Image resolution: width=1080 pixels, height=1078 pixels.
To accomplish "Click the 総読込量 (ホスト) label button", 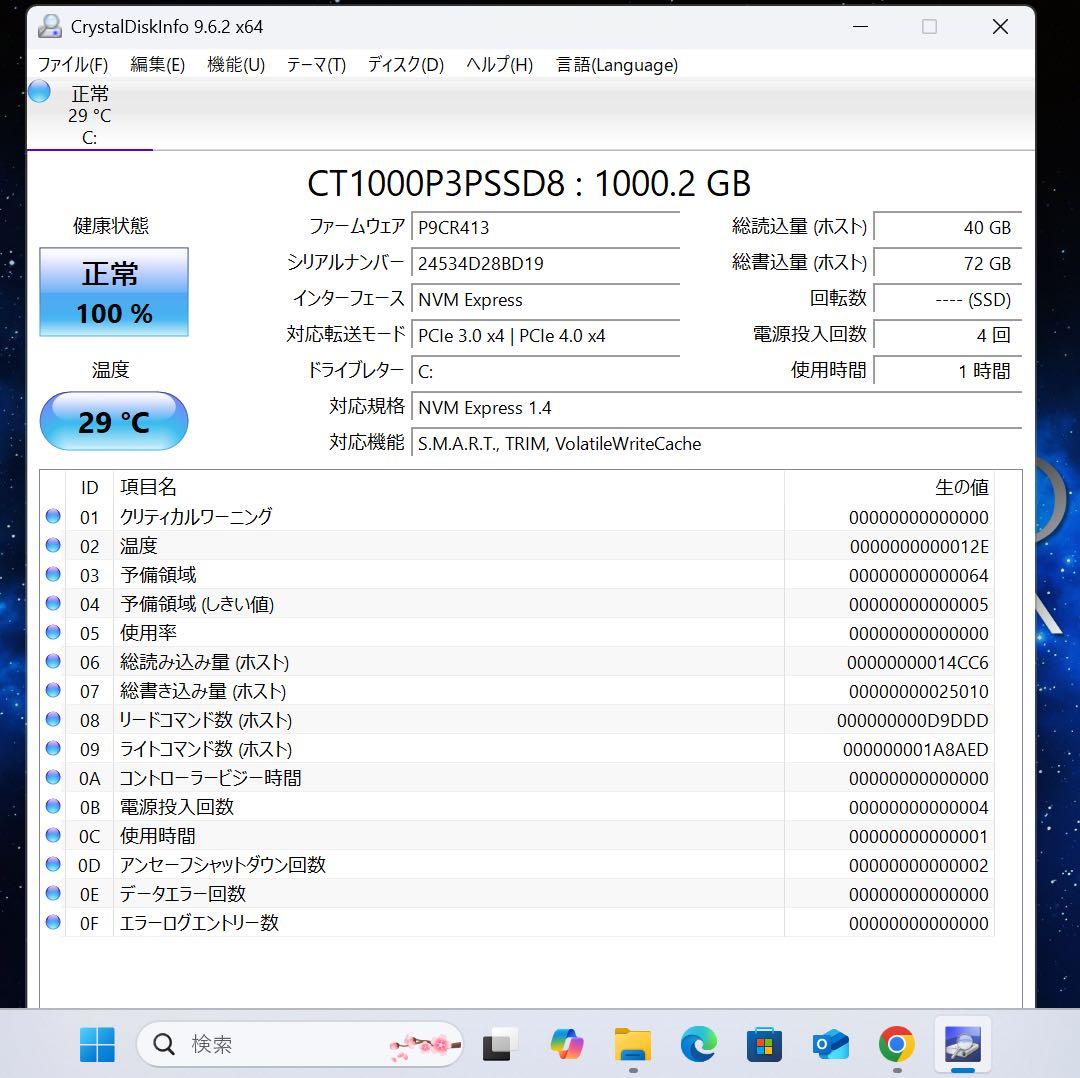I will 799,226.
